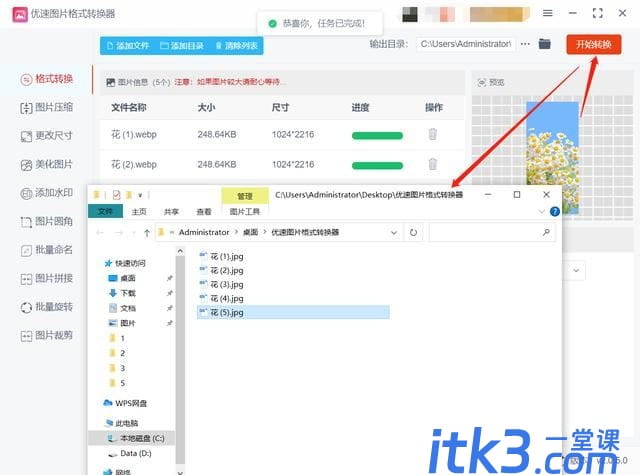Screen dimensions: 640x475
Task: Click the 花 (2).webp progress bar
Action: (x=377, y=165)
